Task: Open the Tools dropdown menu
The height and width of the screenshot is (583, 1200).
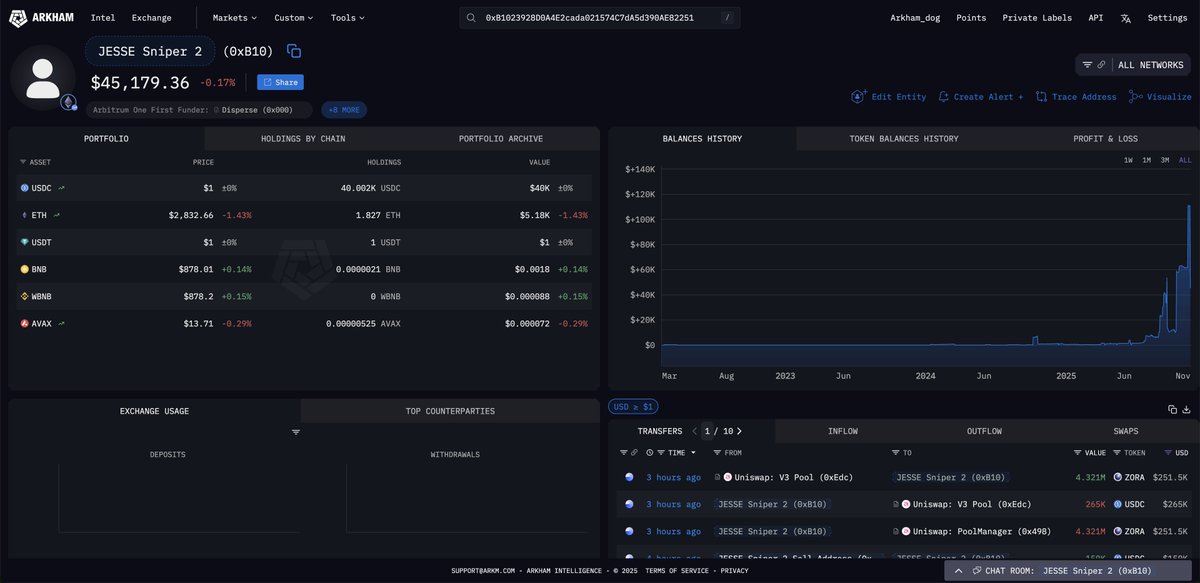Action: (x=347, y=18)
